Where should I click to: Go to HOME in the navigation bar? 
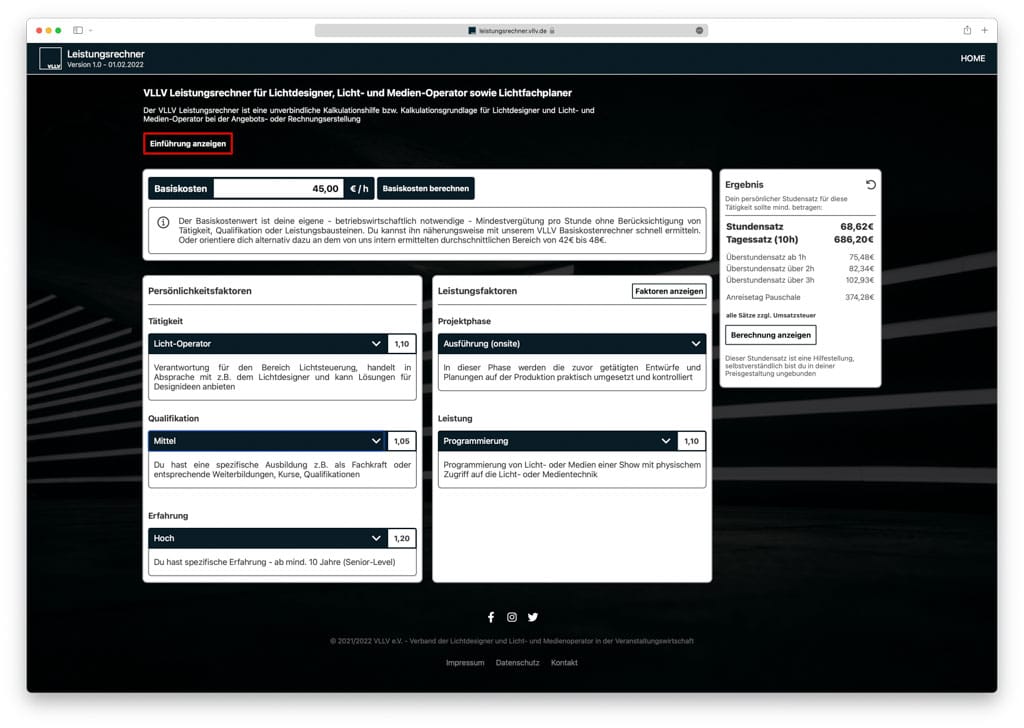pyautogui.click(x=972, y=59)
